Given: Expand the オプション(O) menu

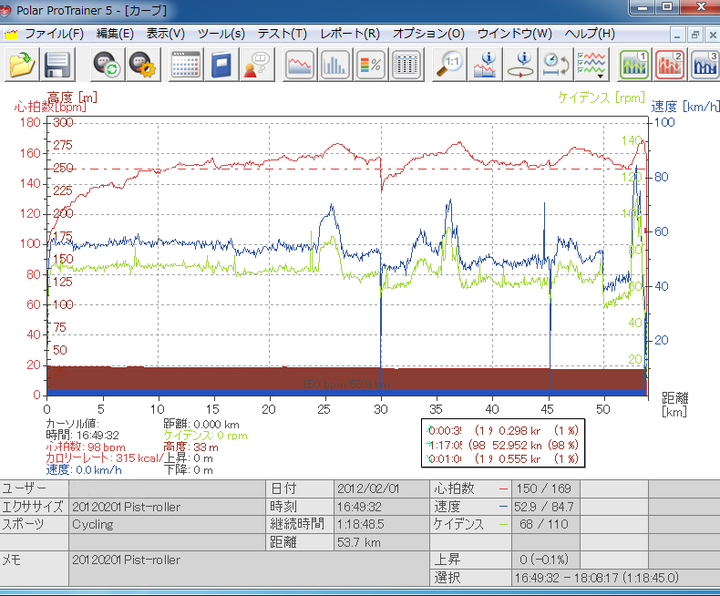Looking at the screenshot, I should point(428,33).
